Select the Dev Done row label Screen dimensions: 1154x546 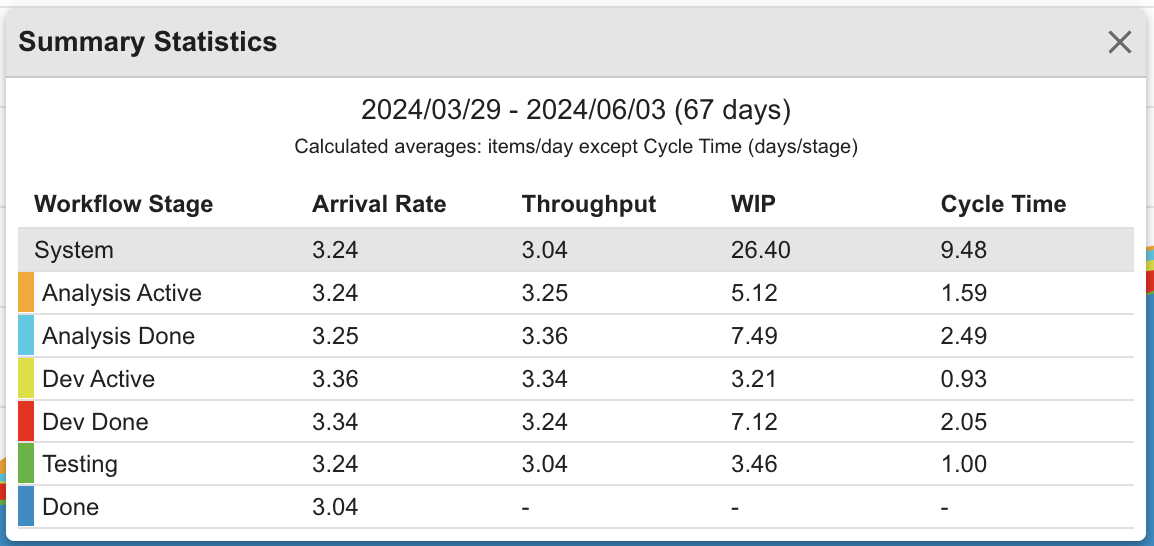(x=95, y=422)
